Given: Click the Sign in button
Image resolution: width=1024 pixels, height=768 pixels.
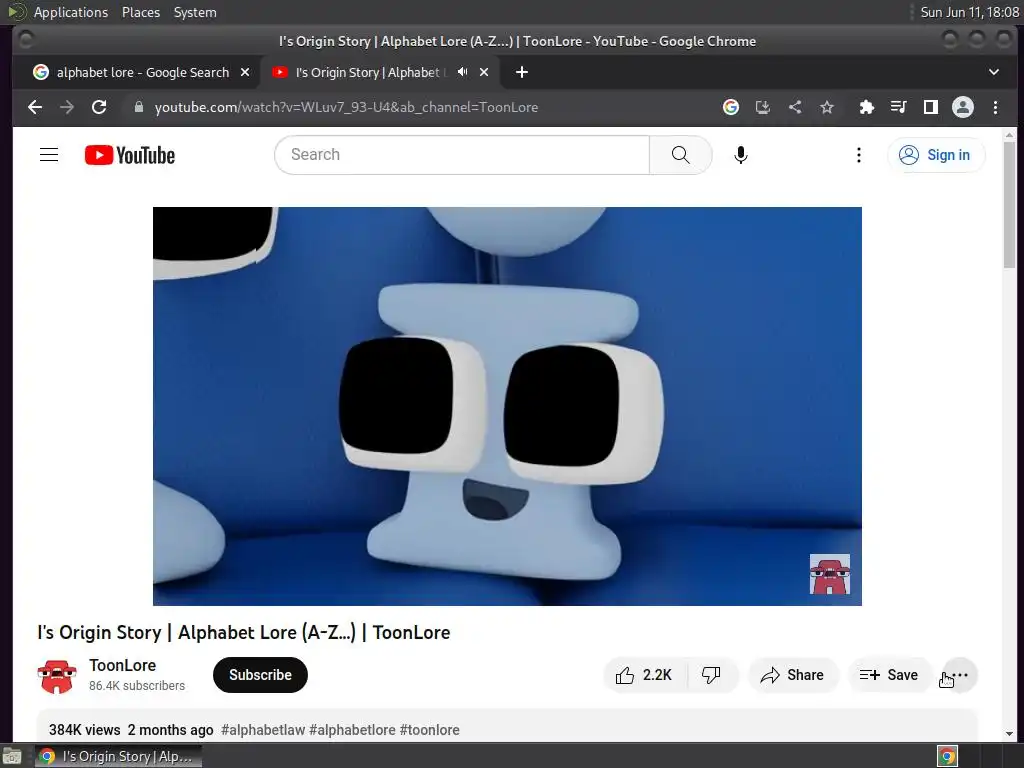Looking at the screenshot, I should [x=936, y=155].
